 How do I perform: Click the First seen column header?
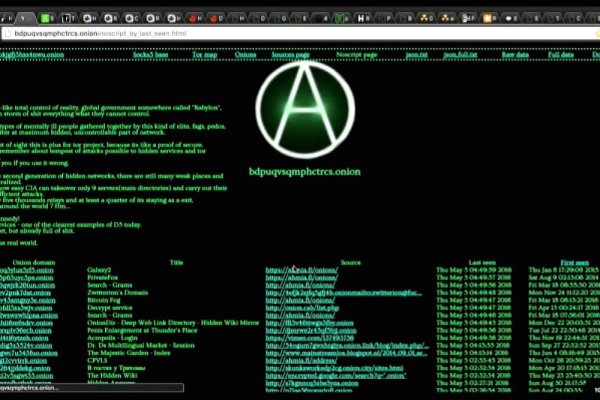(x=574, y=262)
